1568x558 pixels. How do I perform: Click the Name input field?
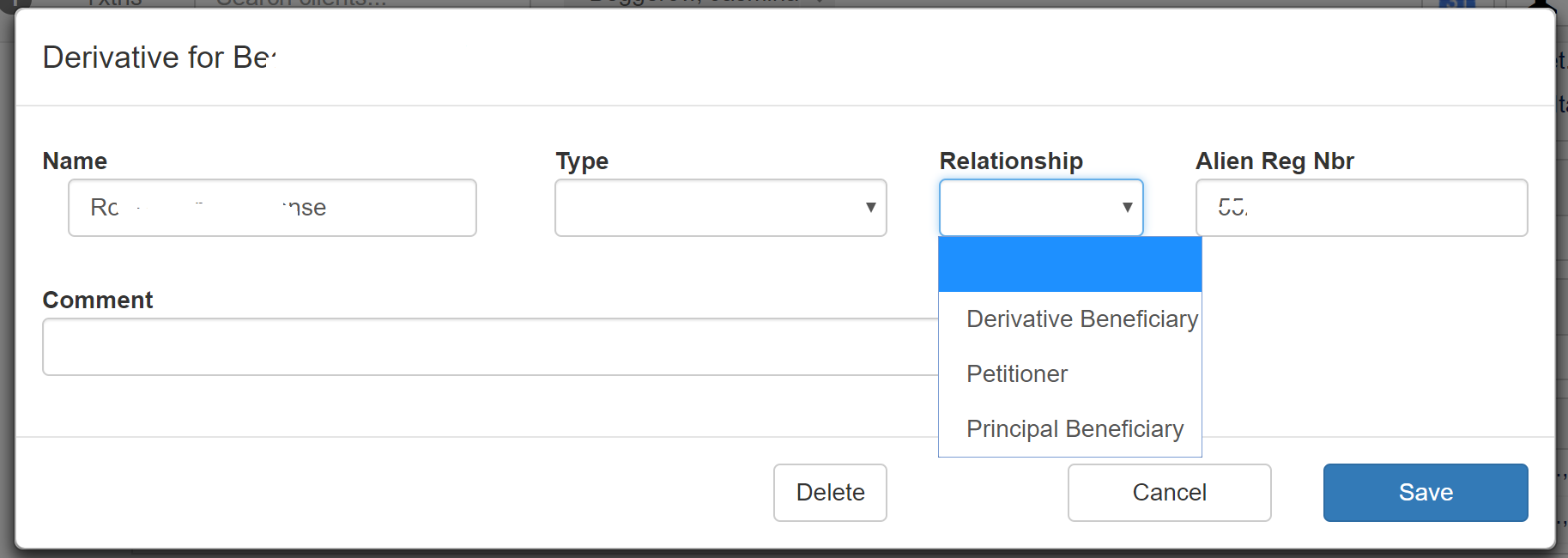[272, 208]
